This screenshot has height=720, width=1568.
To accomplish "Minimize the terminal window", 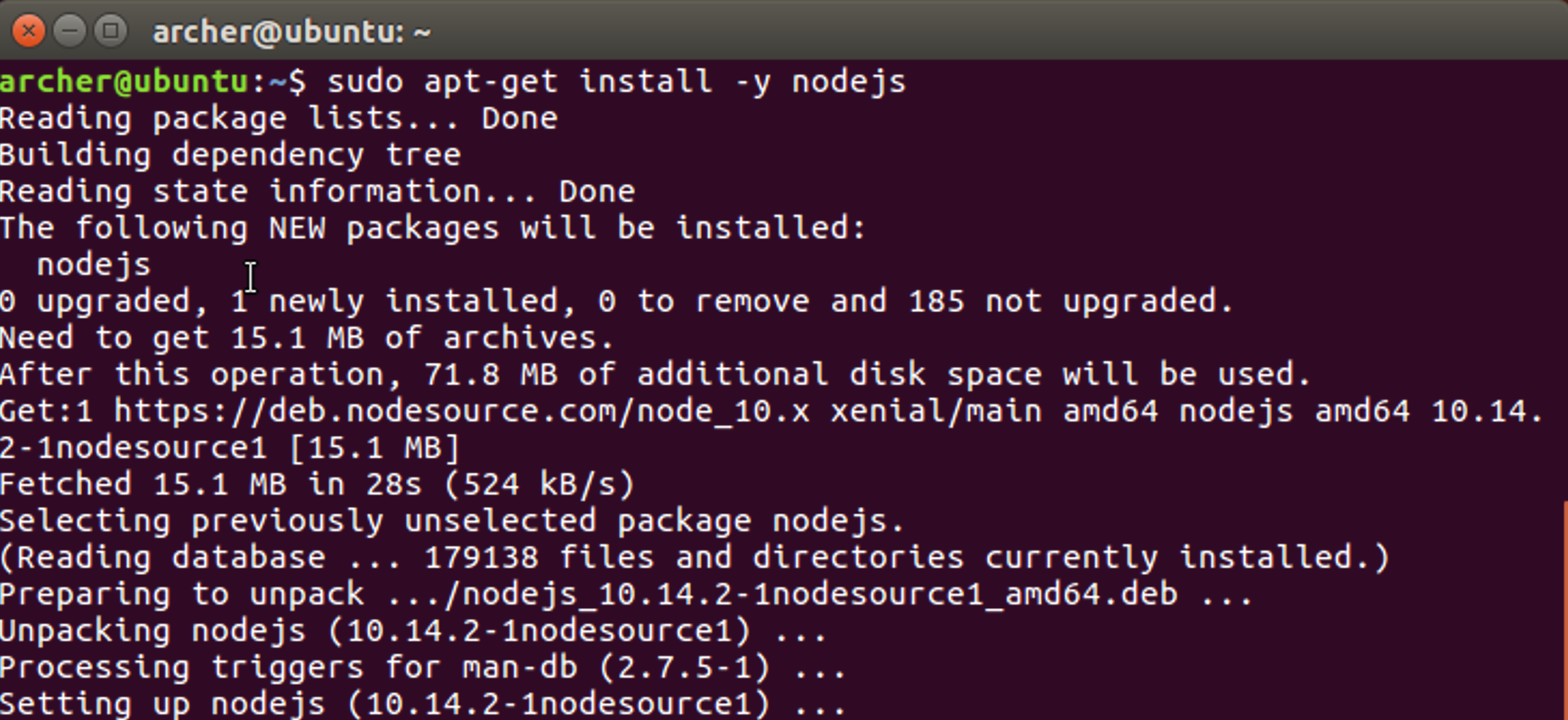I will (x=69, y=32).
